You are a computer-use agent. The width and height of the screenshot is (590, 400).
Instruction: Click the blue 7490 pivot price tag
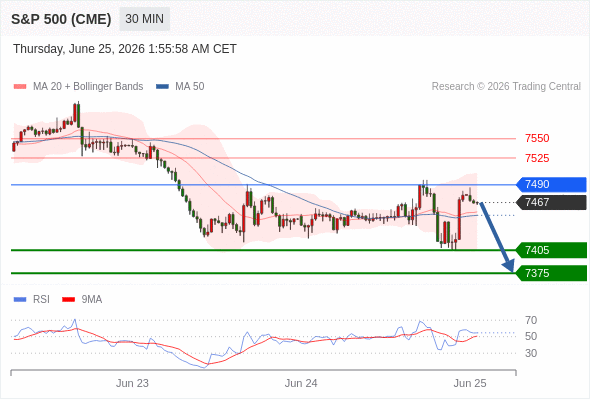(551, 184)
